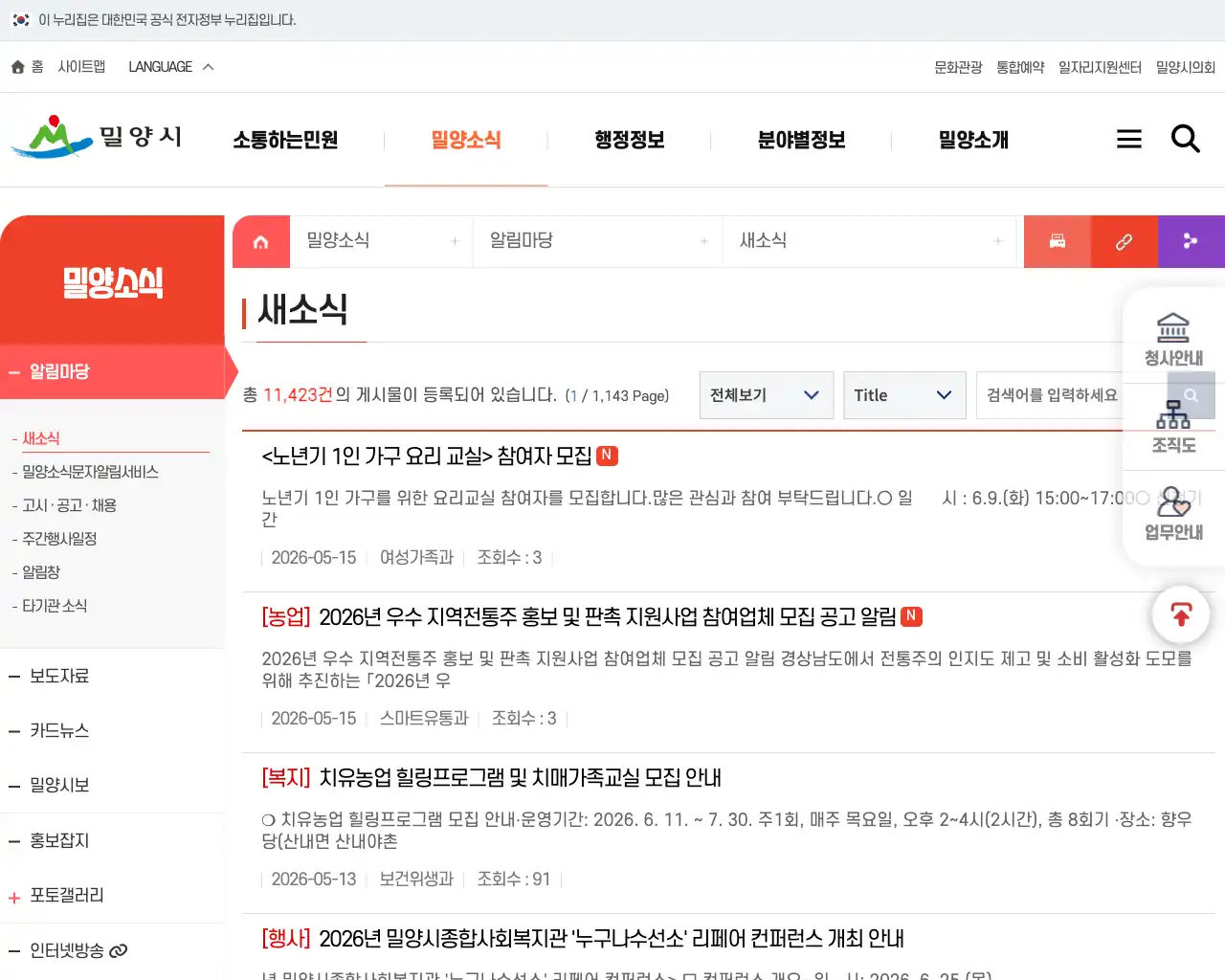The width and height of the screenshot is (1225, 980).
Task: Open the 리페어 컨퍼런스 개최 안내 post
Action: (582, 939)
